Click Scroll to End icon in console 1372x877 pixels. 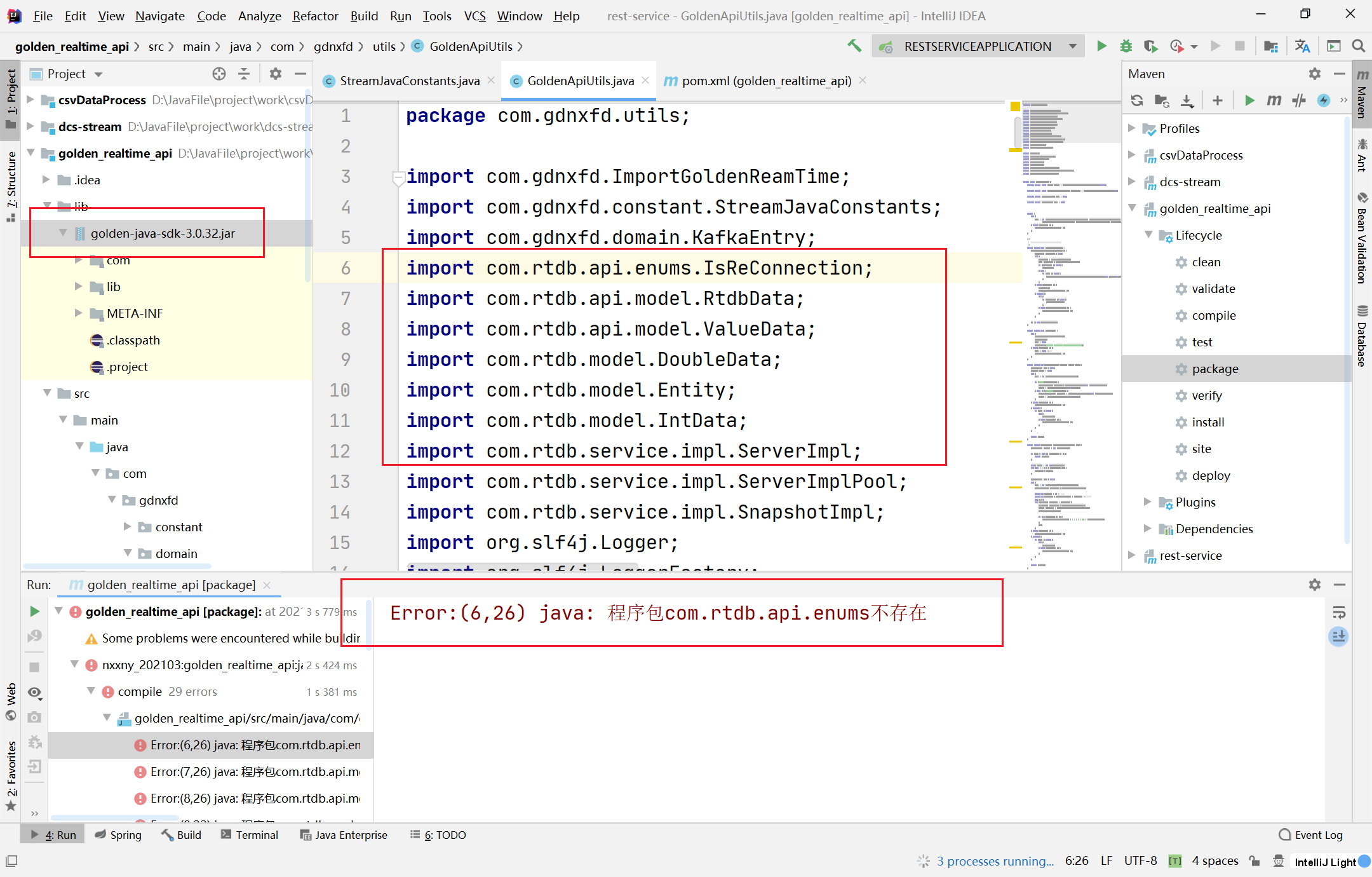coord(1338,636)
